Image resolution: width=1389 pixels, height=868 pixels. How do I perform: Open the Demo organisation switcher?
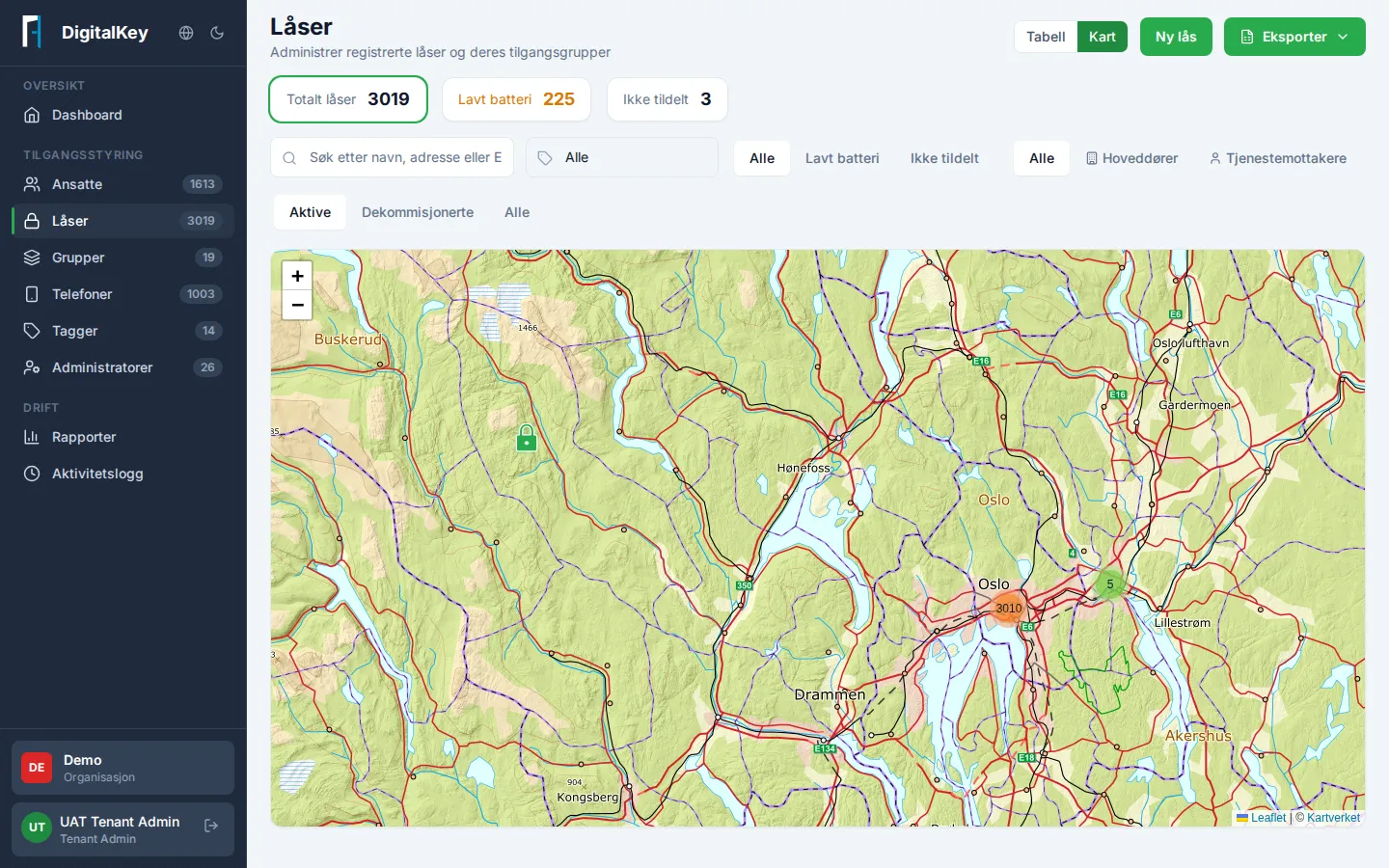click(123, 768)
